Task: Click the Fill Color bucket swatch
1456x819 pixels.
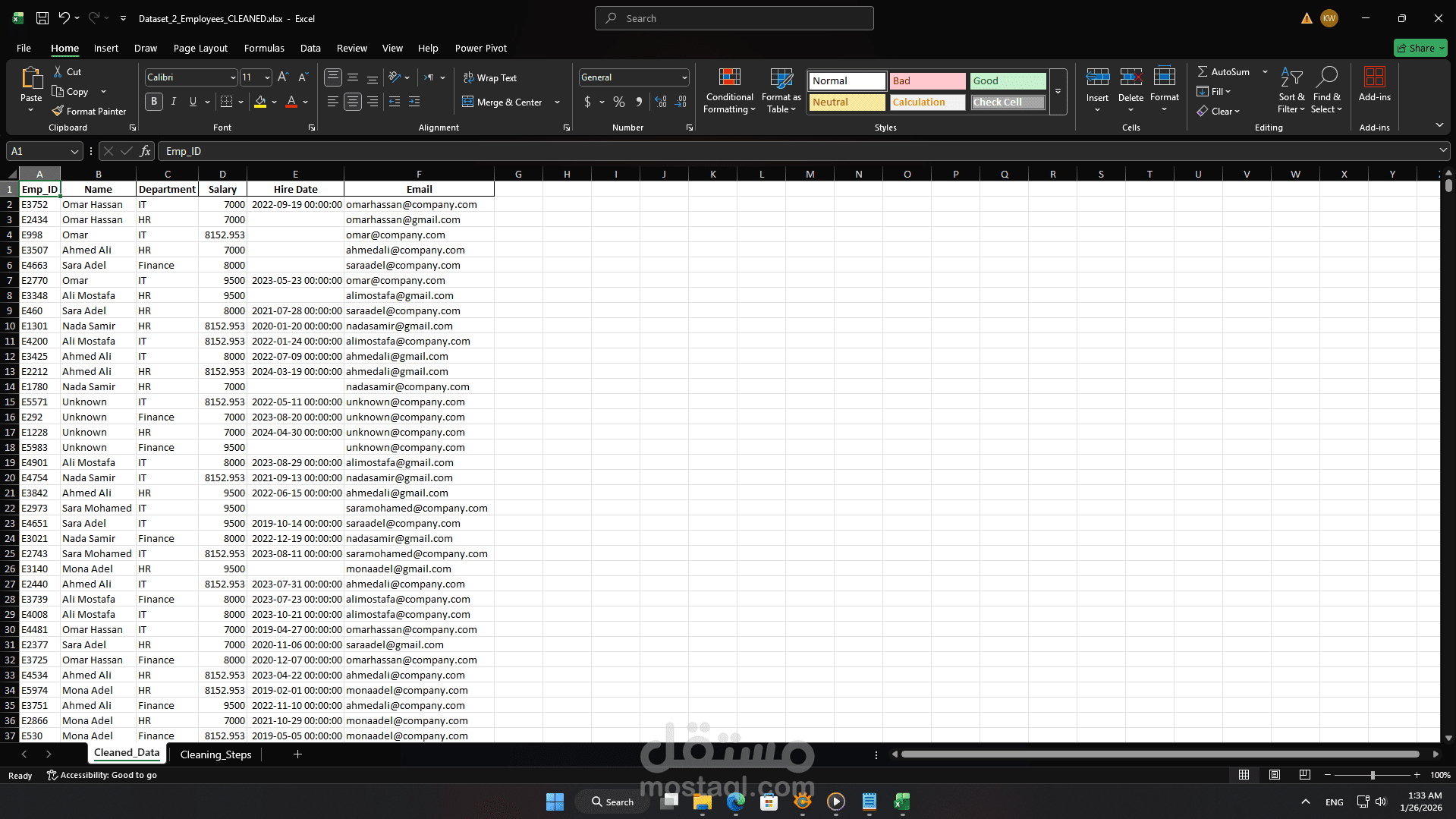Action: (x=260, y=101)
